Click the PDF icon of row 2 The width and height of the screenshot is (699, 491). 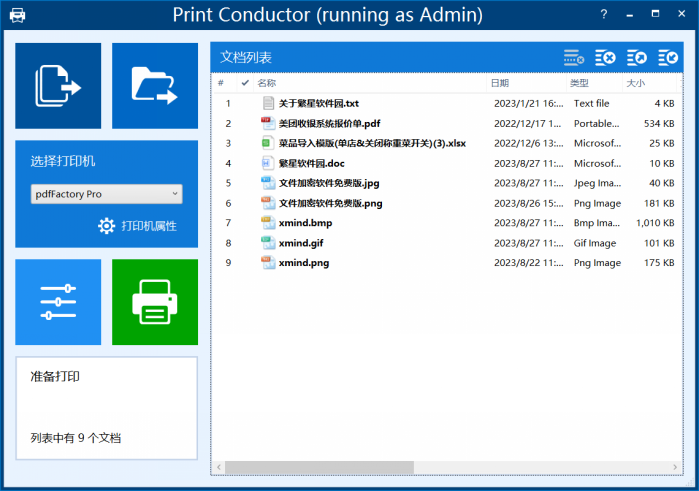pyautogui.click(x=268, y=124)
